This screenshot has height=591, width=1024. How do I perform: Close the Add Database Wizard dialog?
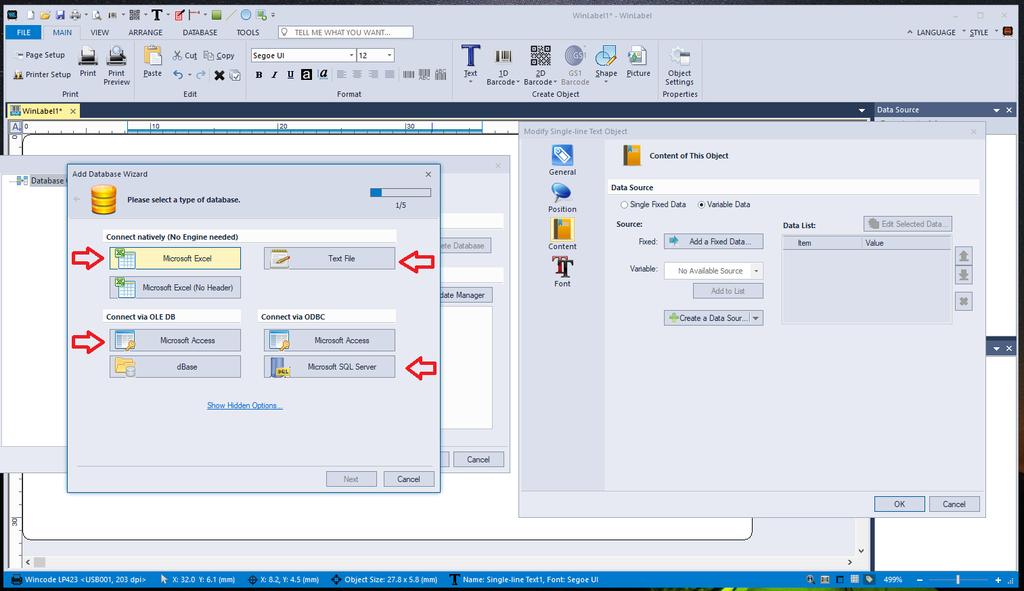click(x=428, y=174)
